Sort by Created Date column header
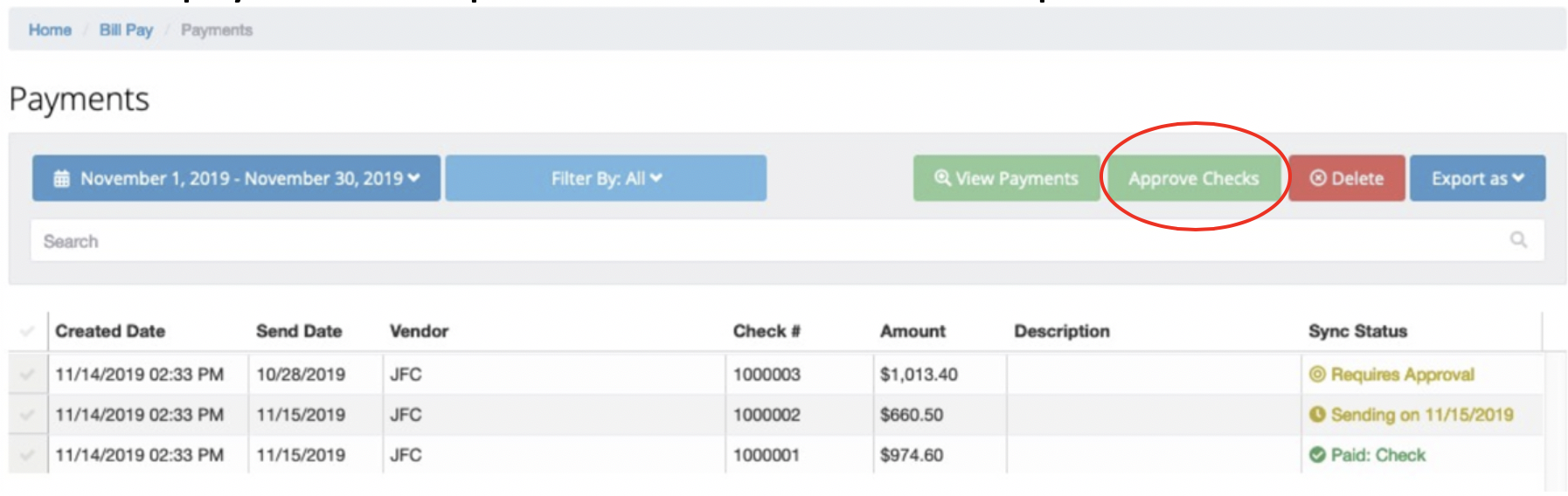This screenshot has width=1568, height=496. coord(110,331)
